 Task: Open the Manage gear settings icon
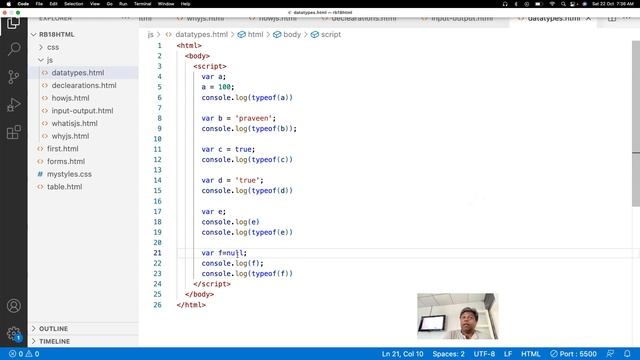[x=13, y=334]
